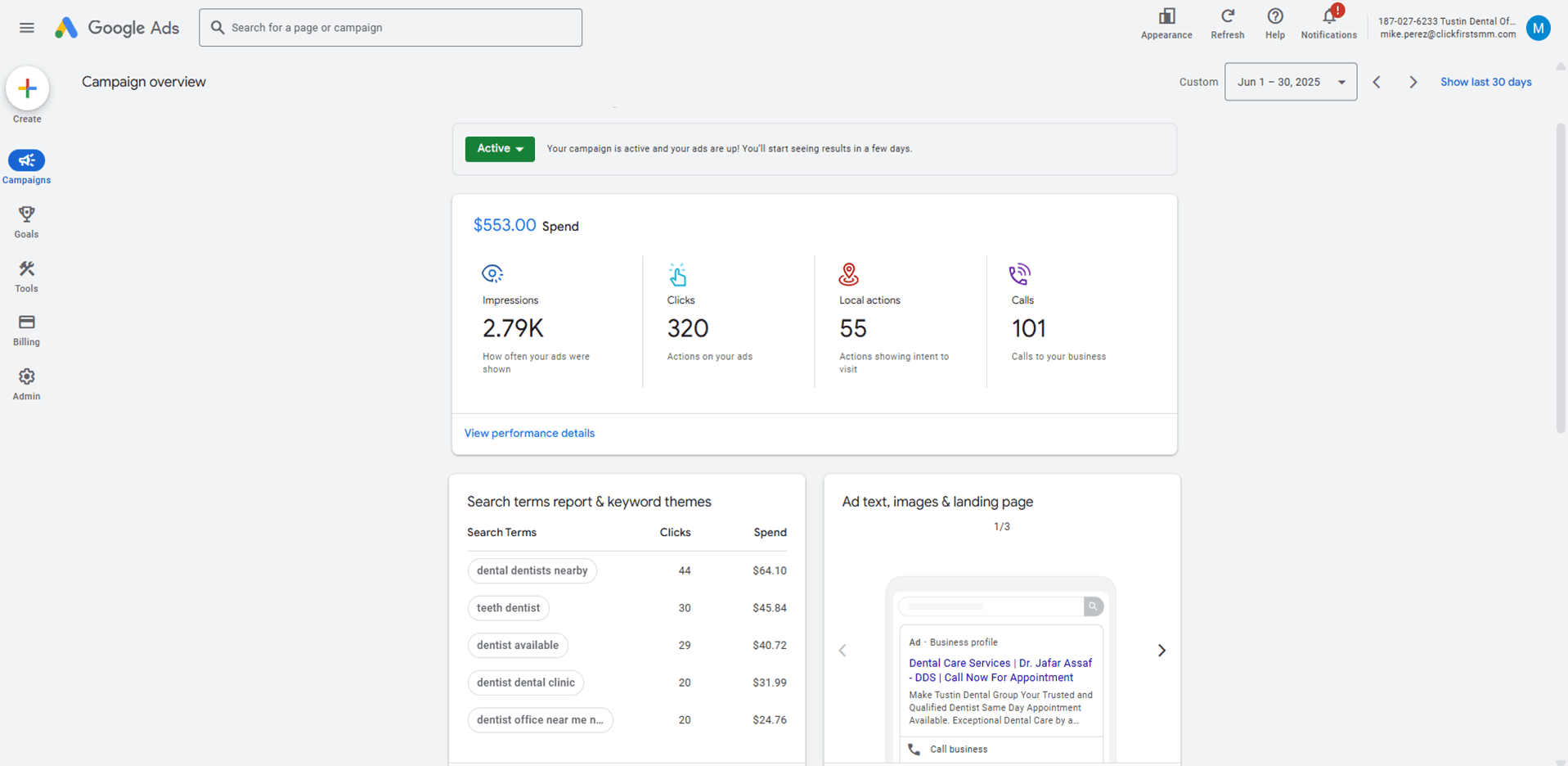This screenshot has height=766, width=1568.
Task: Click the Google Ads logo
Action: tap(117, 28)
